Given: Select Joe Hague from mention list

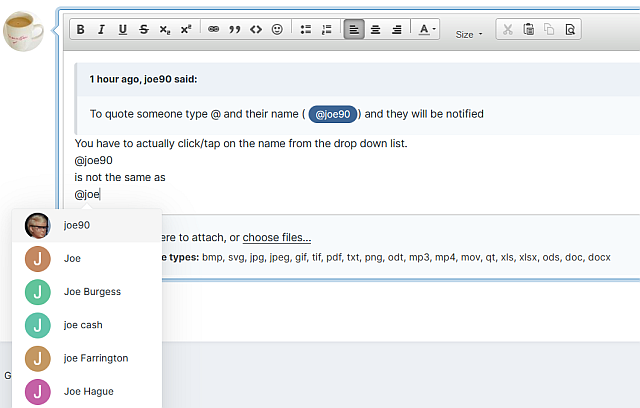Looking at the screenshot, I should (x=87, y=392).
